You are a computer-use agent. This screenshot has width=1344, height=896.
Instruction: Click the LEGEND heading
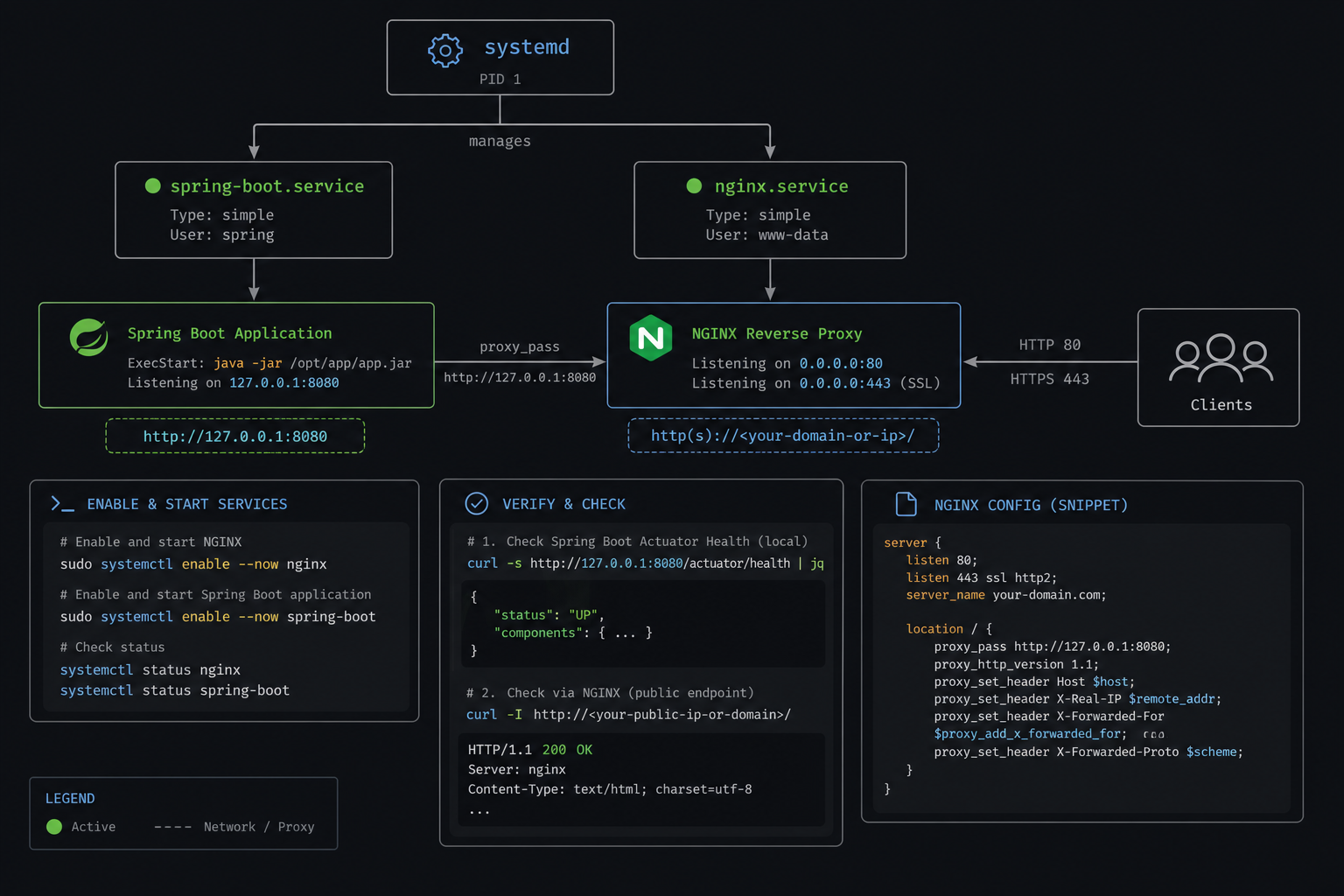[70, 799]
